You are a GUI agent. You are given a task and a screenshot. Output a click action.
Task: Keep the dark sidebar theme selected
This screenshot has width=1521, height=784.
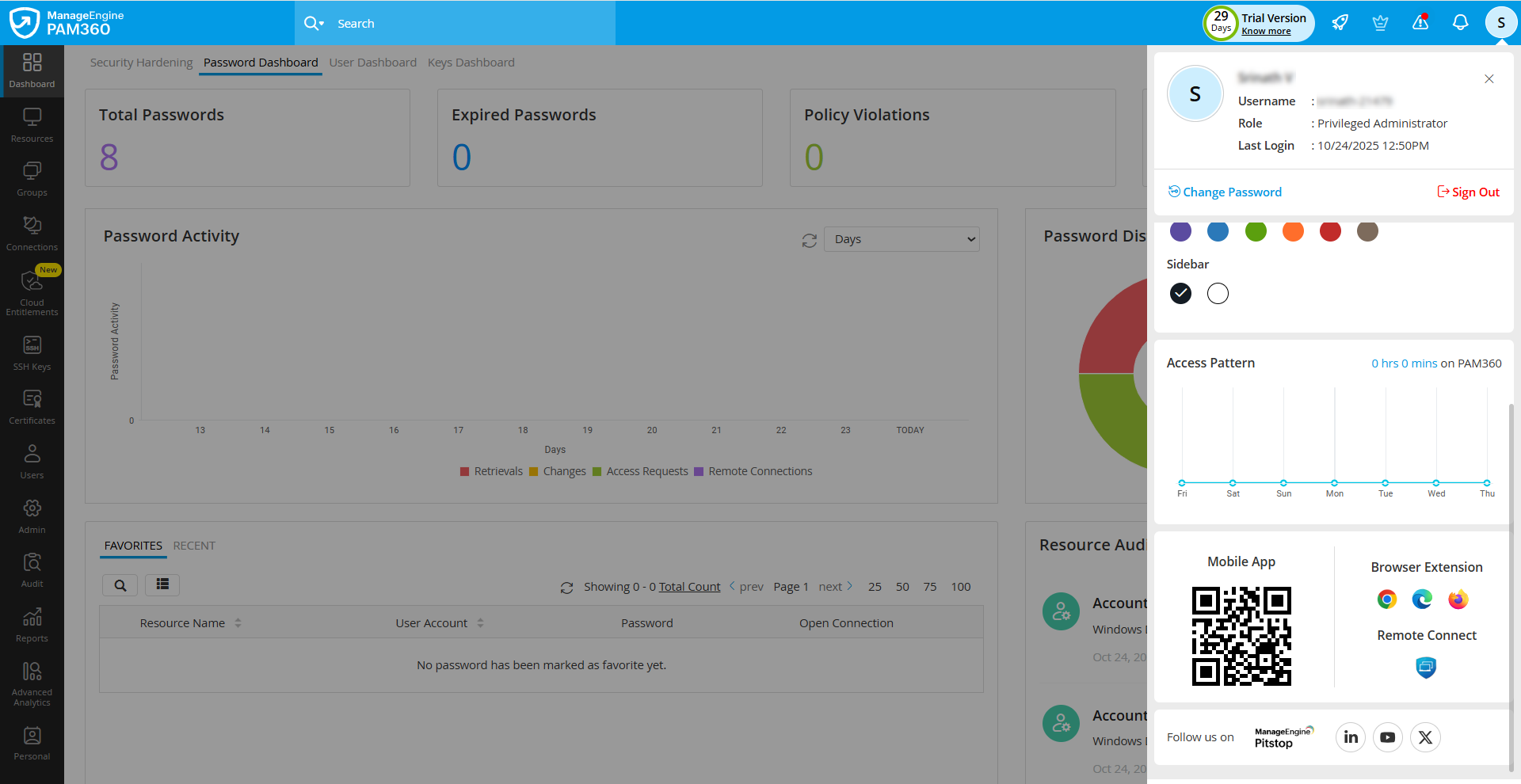(x=1180, y=293)
